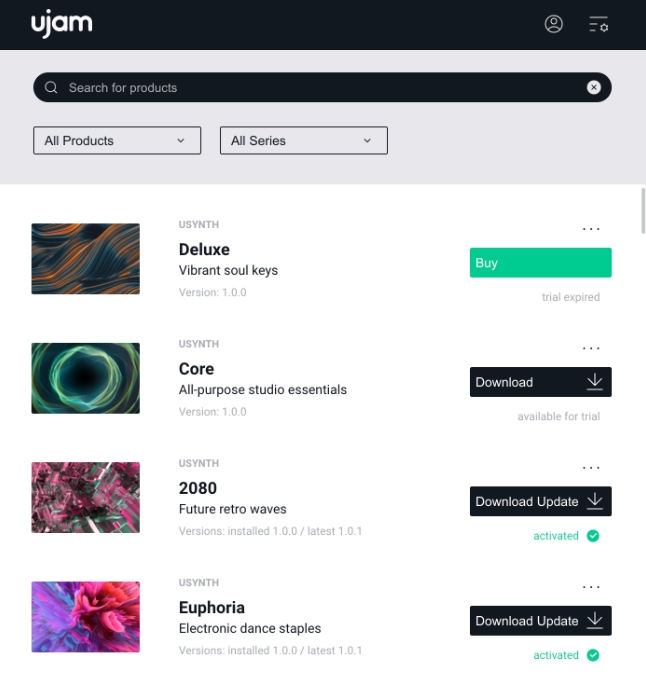Clear the search field with X icon
646x690 pixels.
pos(594,88)
